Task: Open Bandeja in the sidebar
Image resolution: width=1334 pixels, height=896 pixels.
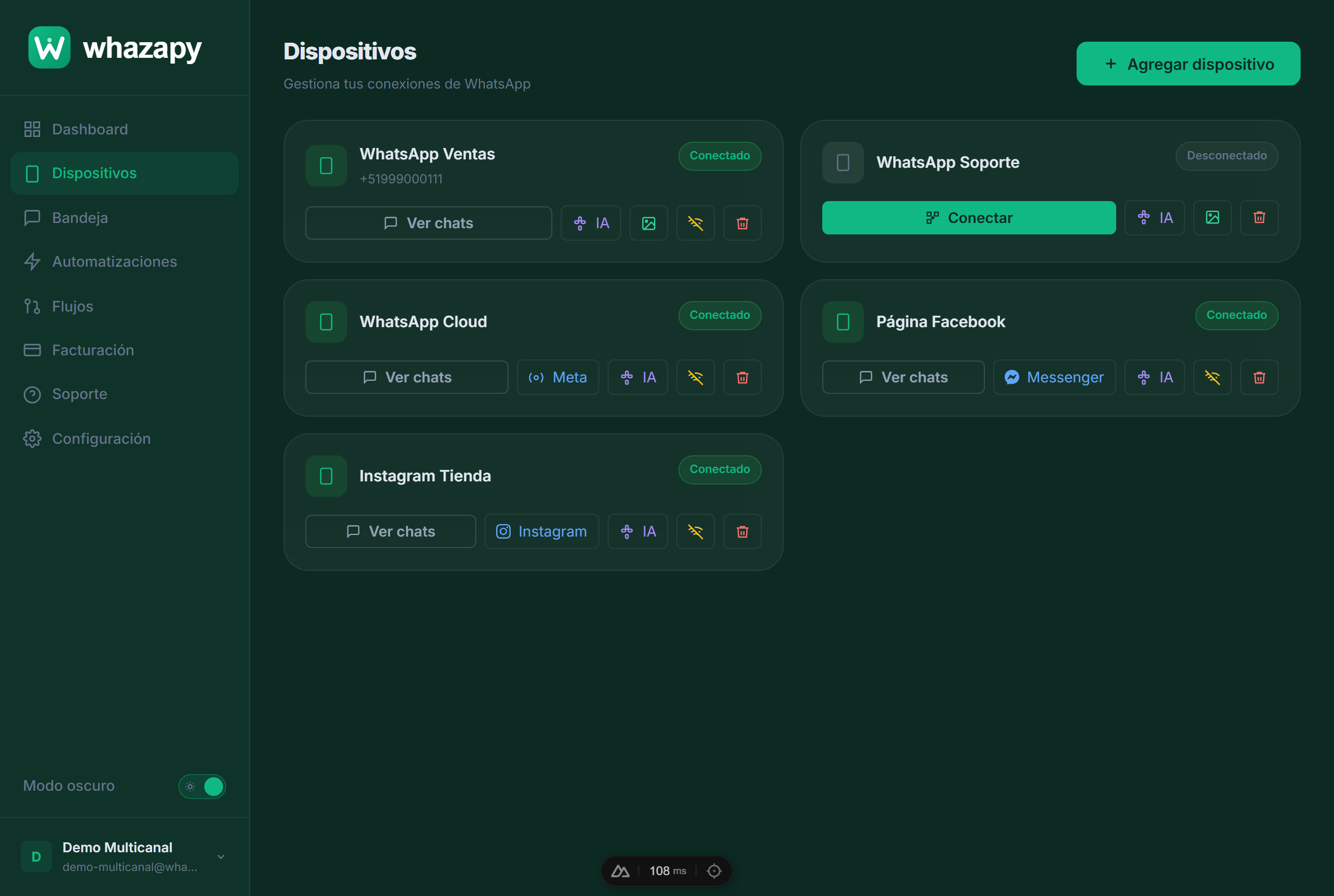Action: pos(124,218)
